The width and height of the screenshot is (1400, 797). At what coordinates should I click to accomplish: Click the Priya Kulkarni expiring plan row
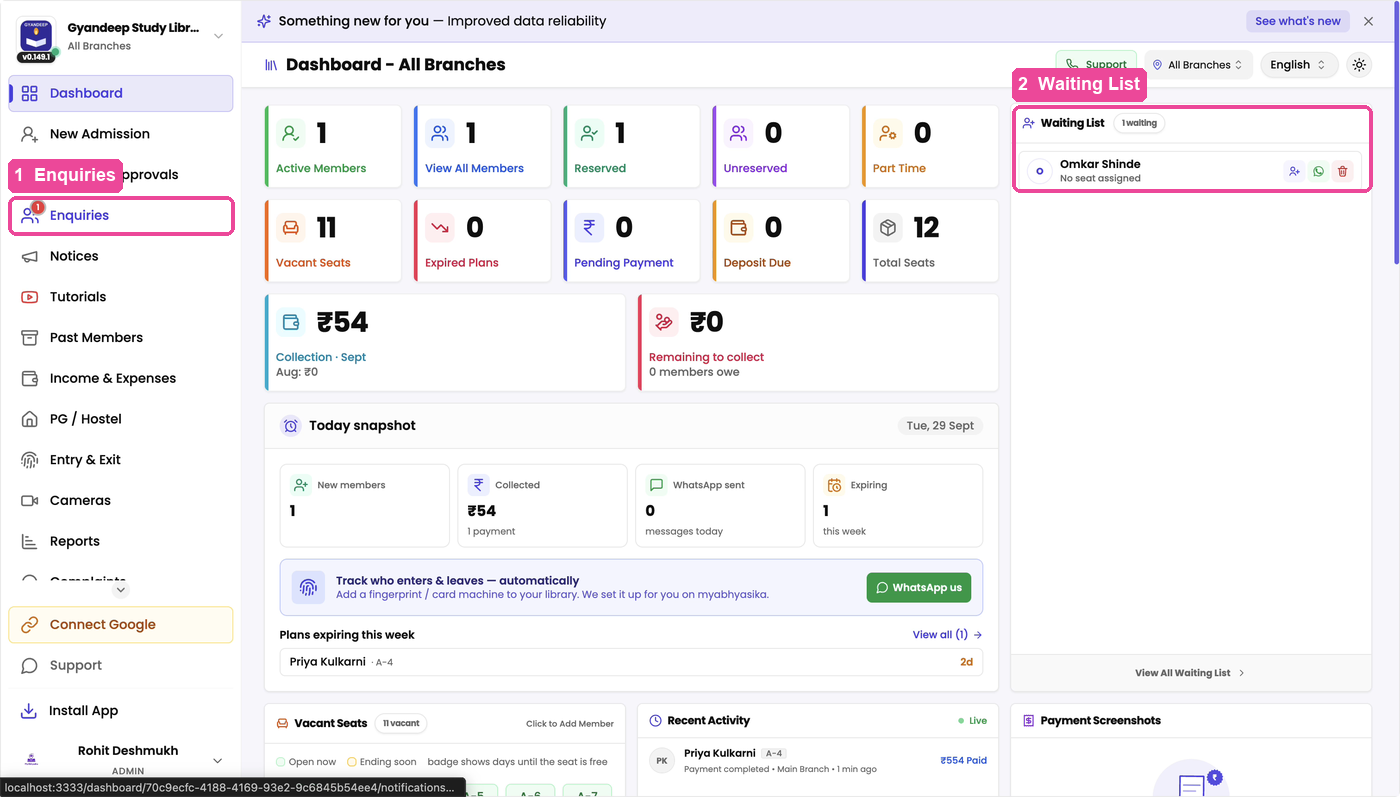pyautogui.click(x=631, y=662)
